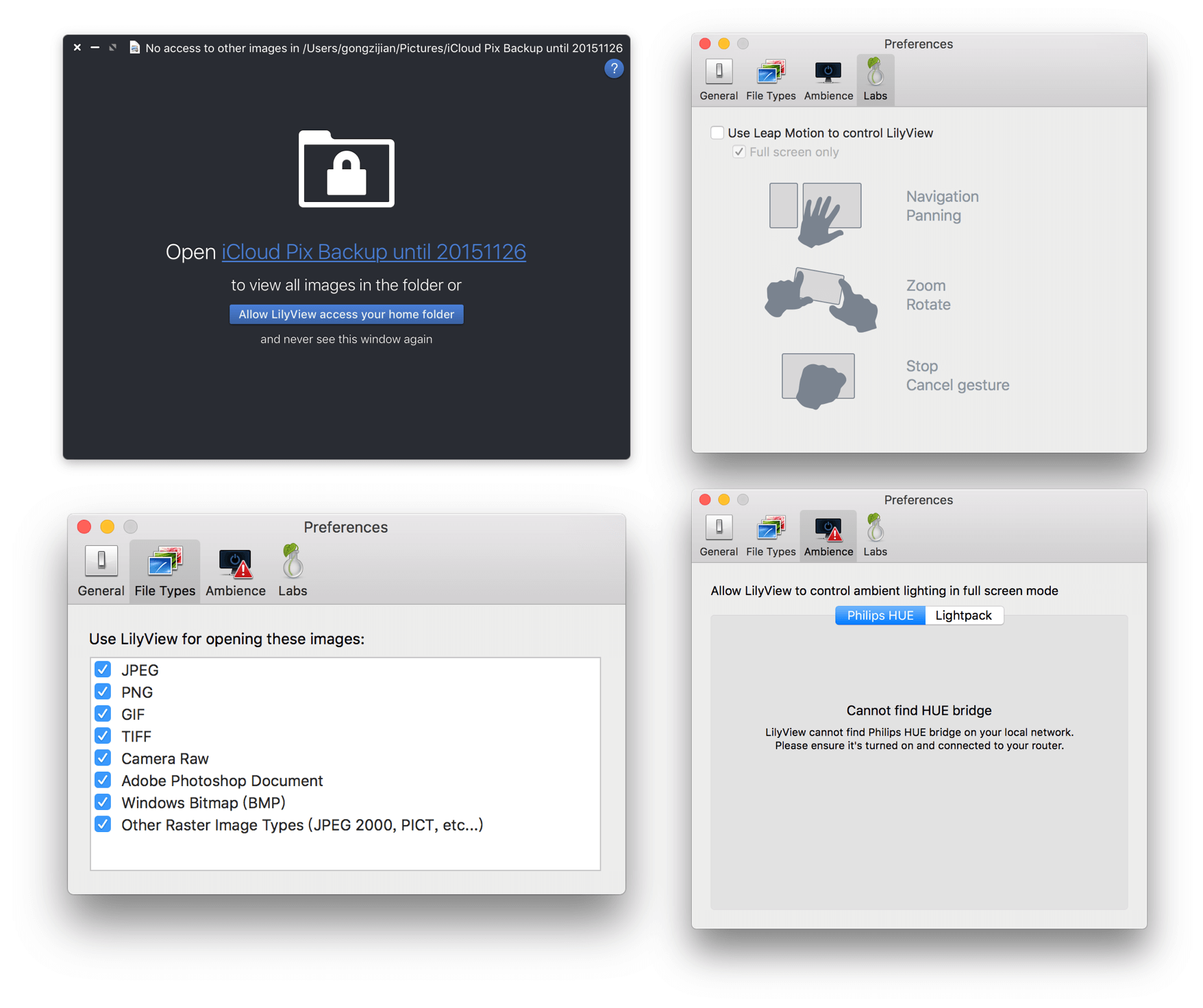The height and width of the screenshot is (1008, 1203).
Task: Open Labs in the image-types preferences window
Action: point(293,571)
